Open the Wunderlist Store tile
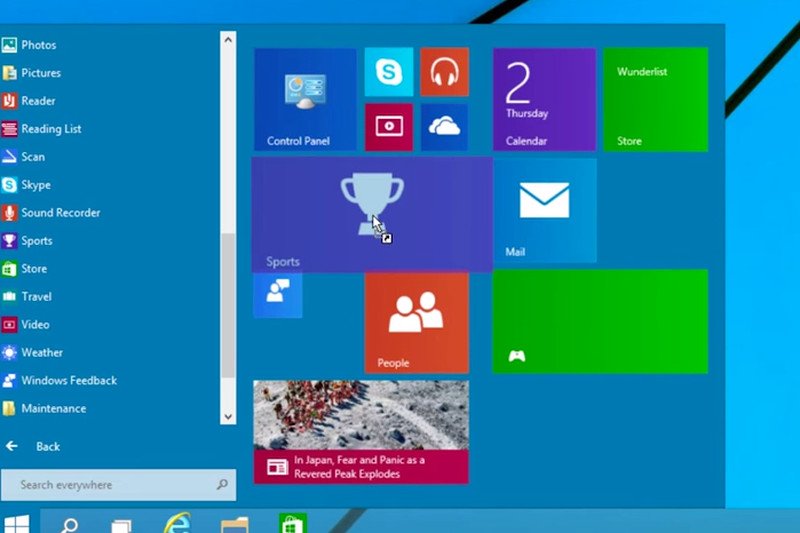 656,99
